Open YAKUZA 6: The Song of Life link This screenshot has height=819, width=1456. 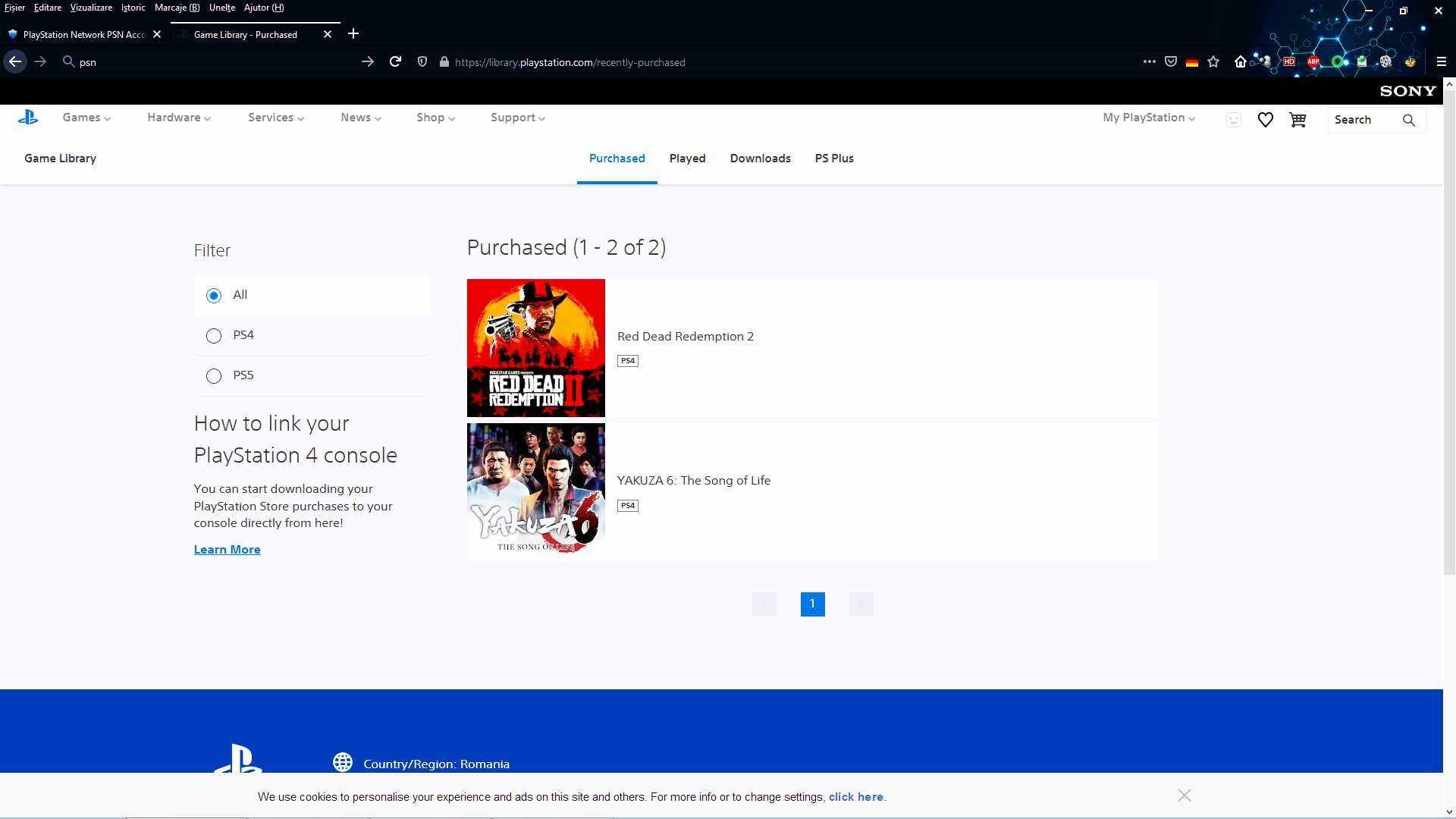[693, 481]
